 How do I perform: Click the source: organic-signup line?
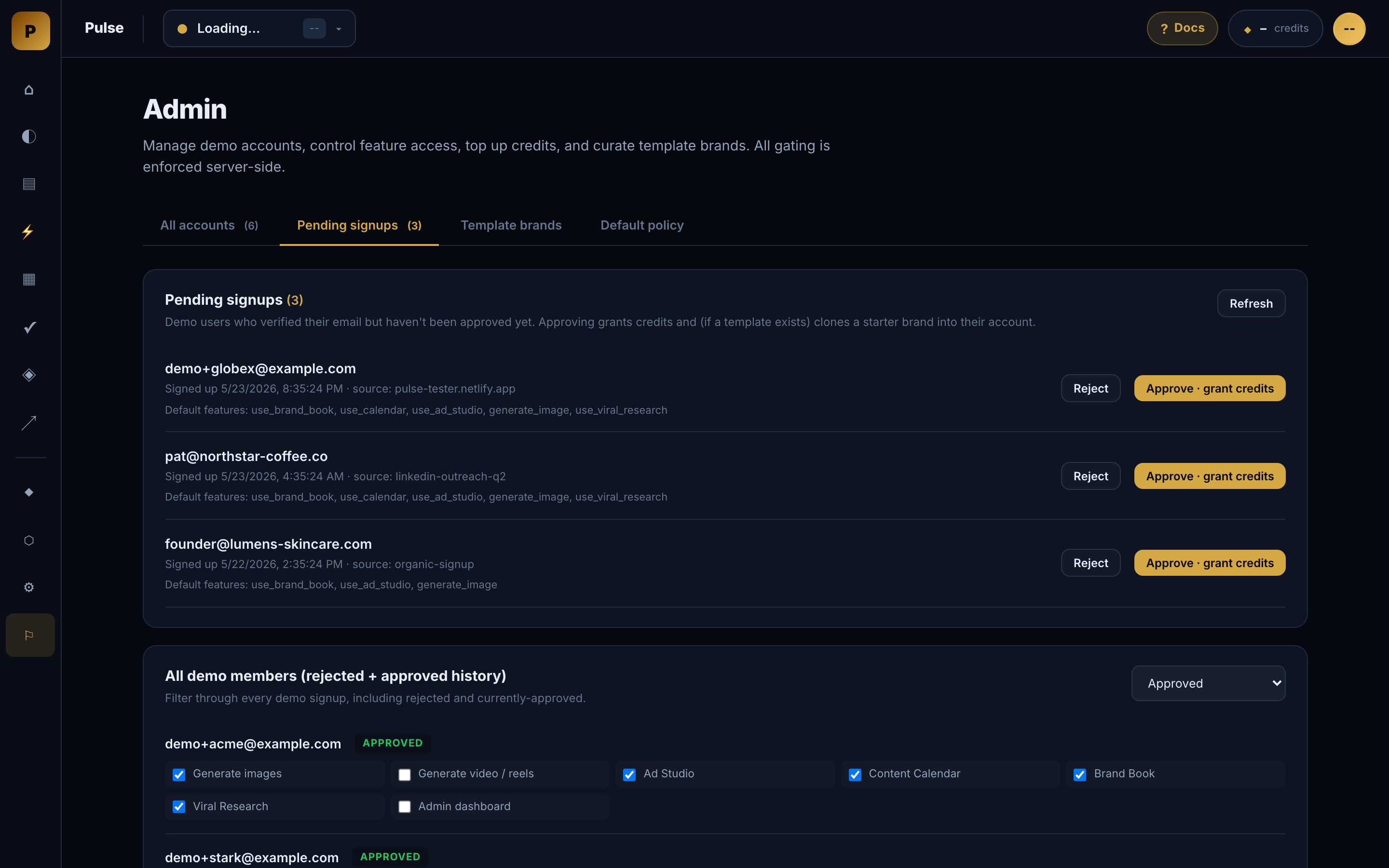[x=413, y=564]
